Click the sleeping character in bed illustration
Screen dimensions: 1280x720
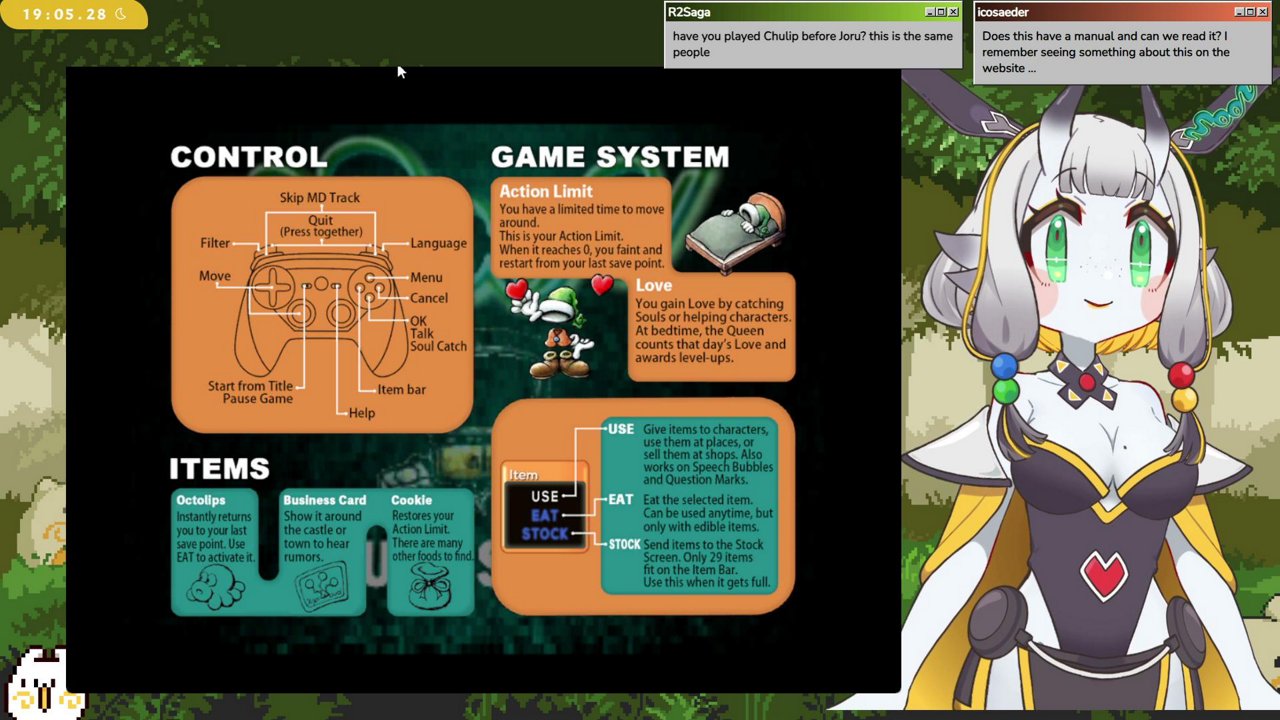coord(737,232)
